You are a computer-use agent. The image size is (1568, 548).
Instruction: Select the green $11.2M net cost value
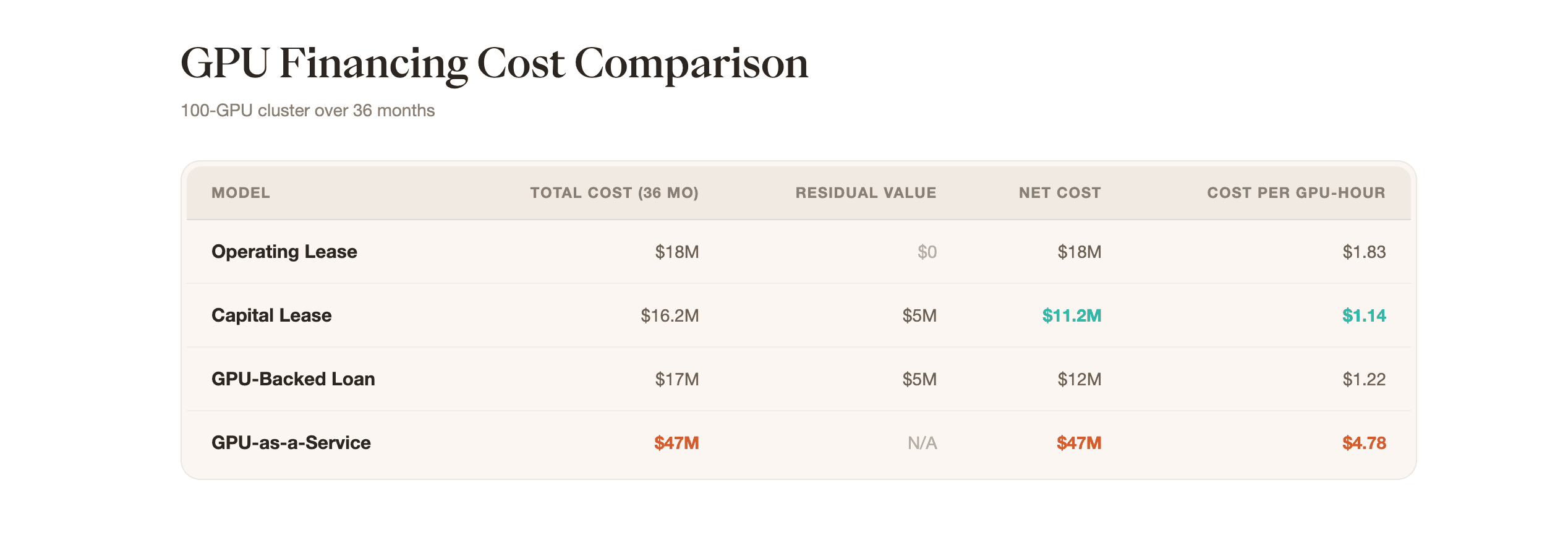pyautogui.click(x=1072, y=315)
